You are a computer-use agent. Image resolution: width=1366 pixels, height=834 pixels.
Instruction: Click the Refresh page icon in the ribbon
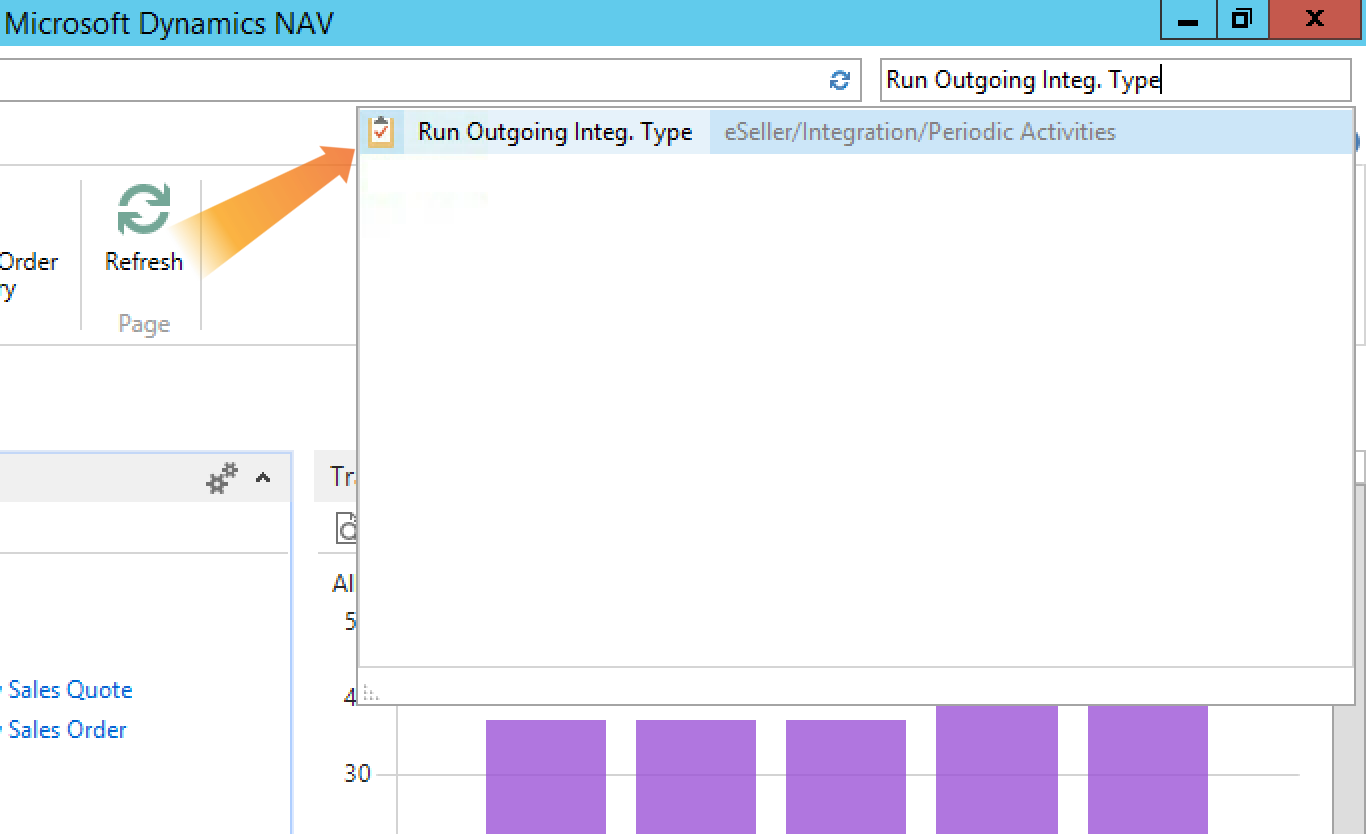pos(144,209)
